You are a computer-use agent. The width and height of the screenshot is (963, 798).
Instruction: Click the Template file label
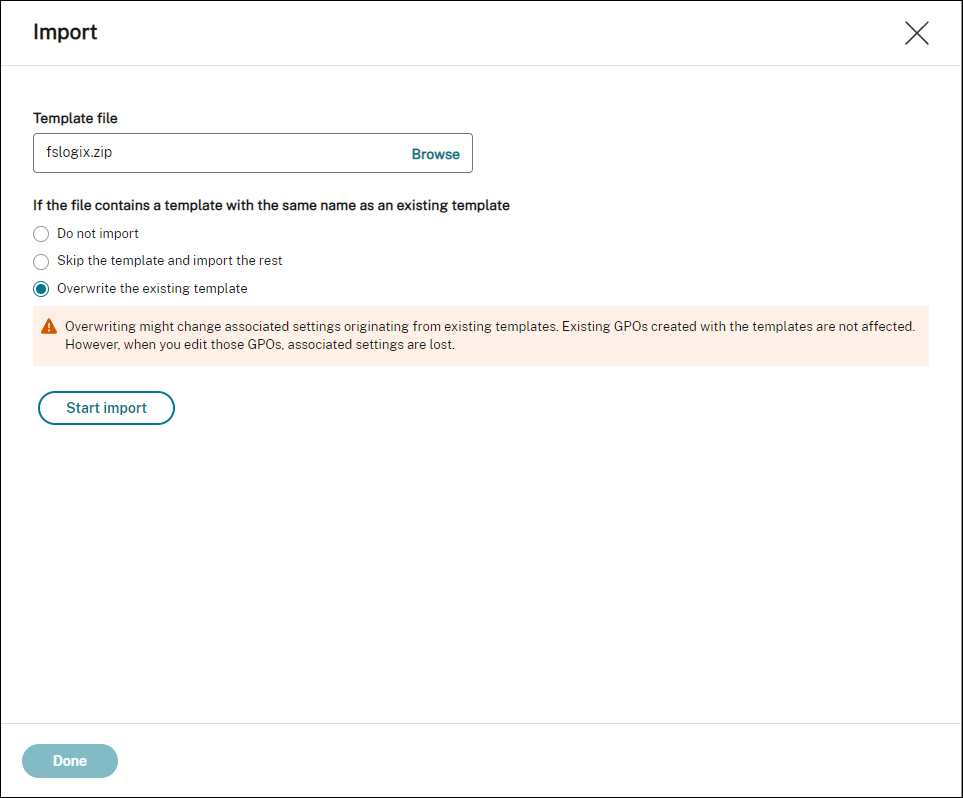(x=76, y=118)
